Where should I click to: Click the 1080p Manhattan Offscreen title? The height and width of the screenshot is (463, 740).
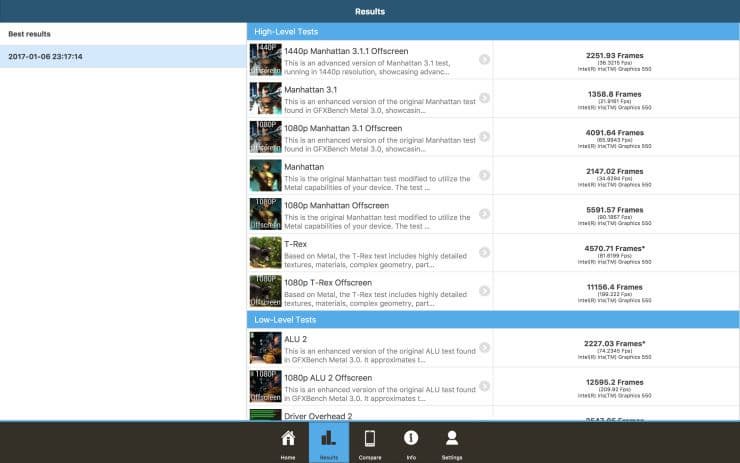[x=336, y=205]
